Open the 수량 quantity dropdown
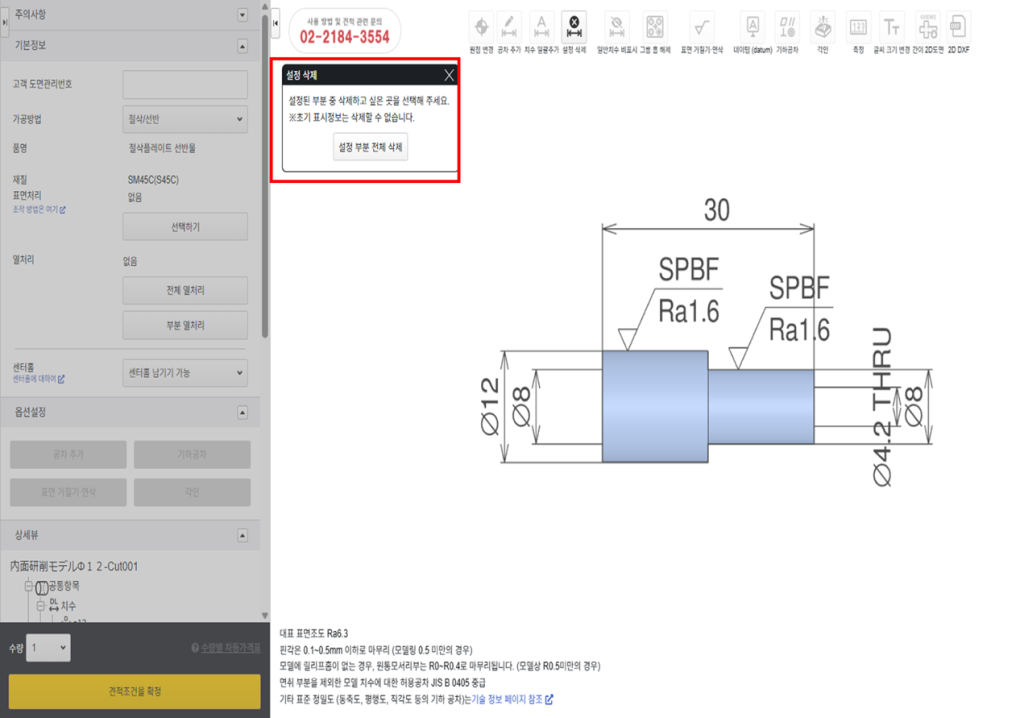The width and height of the screenshot is (1024, 718). pos(48,648)
